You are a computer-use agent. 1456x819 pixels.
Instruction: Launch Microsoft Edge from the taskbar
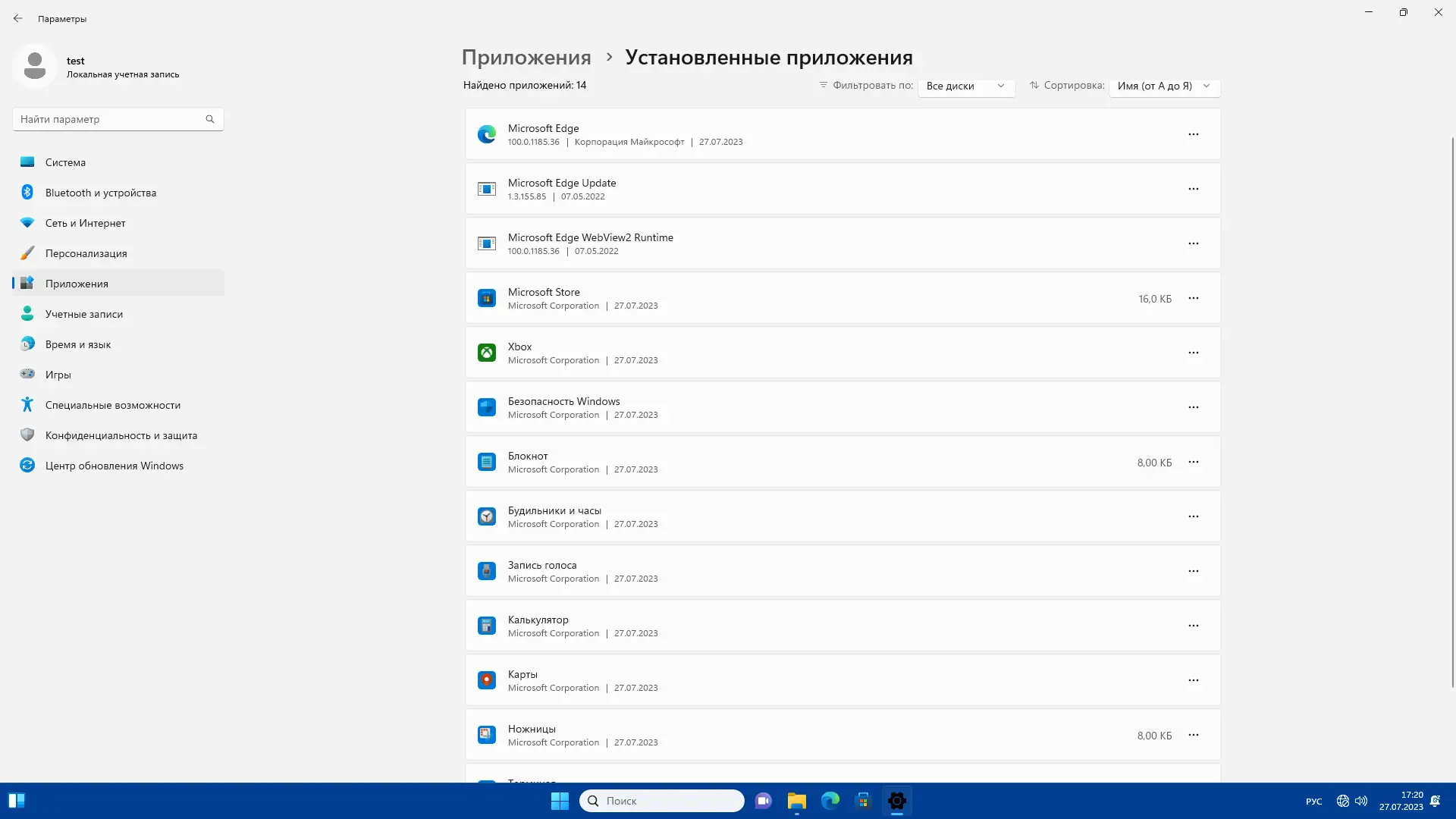point(830,800)
